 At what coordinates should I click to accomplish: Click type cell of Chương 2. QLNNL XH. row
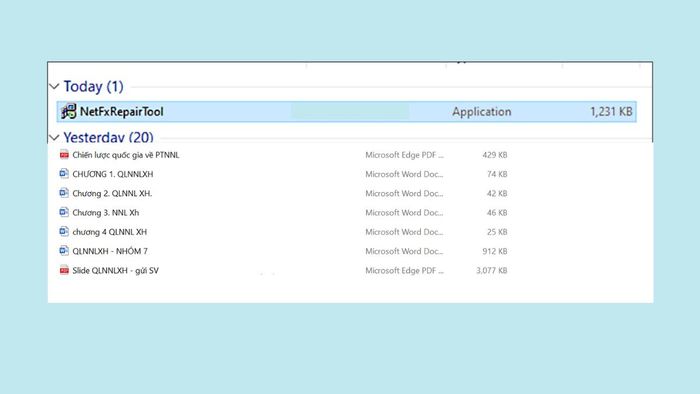click(404, 193)
